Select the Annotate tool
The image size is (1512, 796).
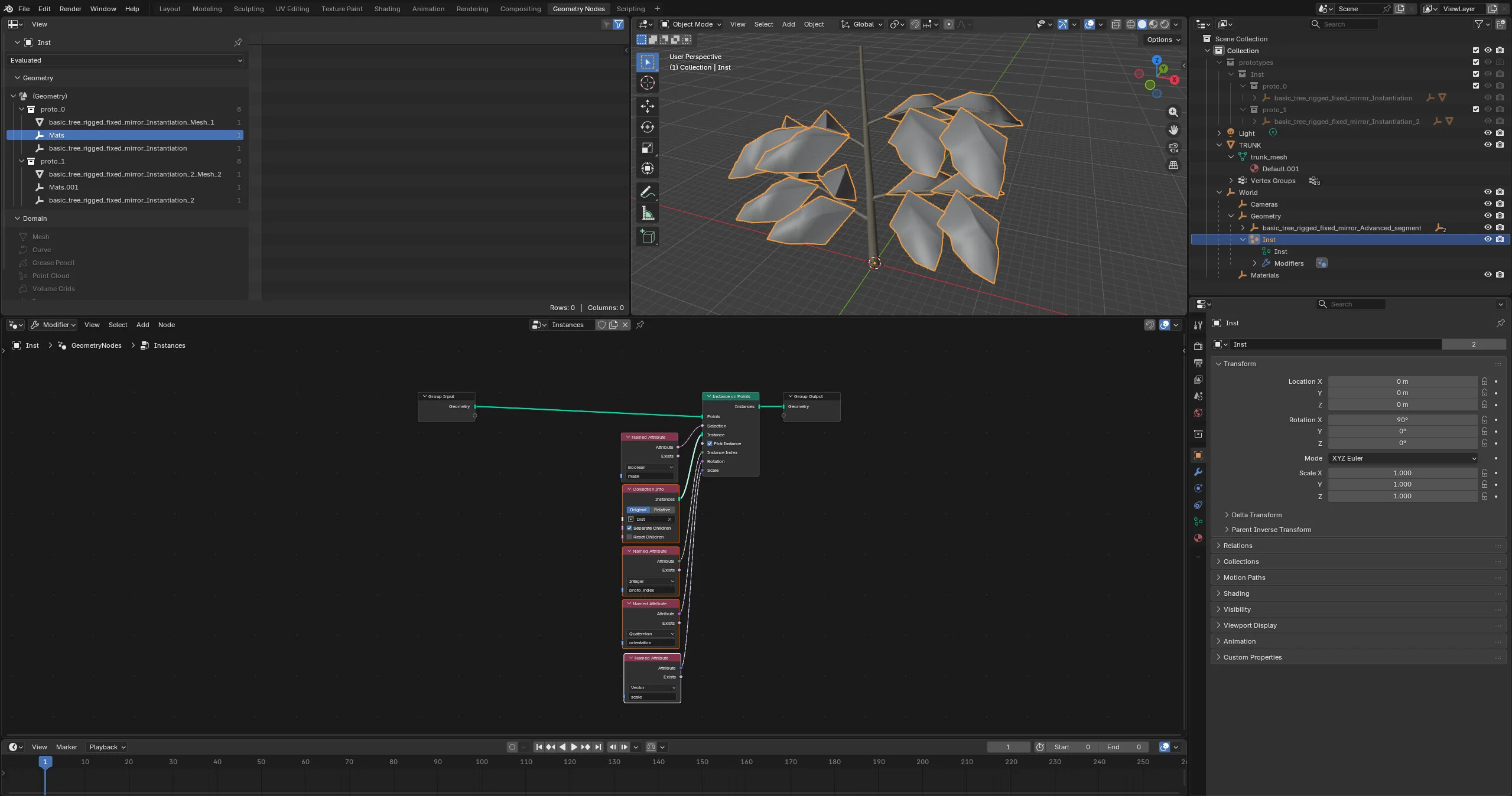pyautogui.click(x=647, y=193)
